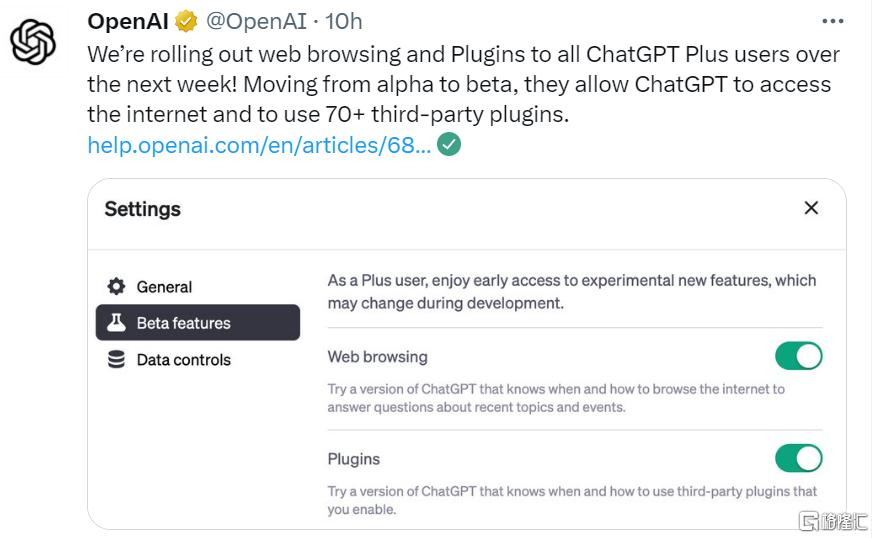874x538 pixels.
Task: Open the General settings tab
Action: coord(164,287)
